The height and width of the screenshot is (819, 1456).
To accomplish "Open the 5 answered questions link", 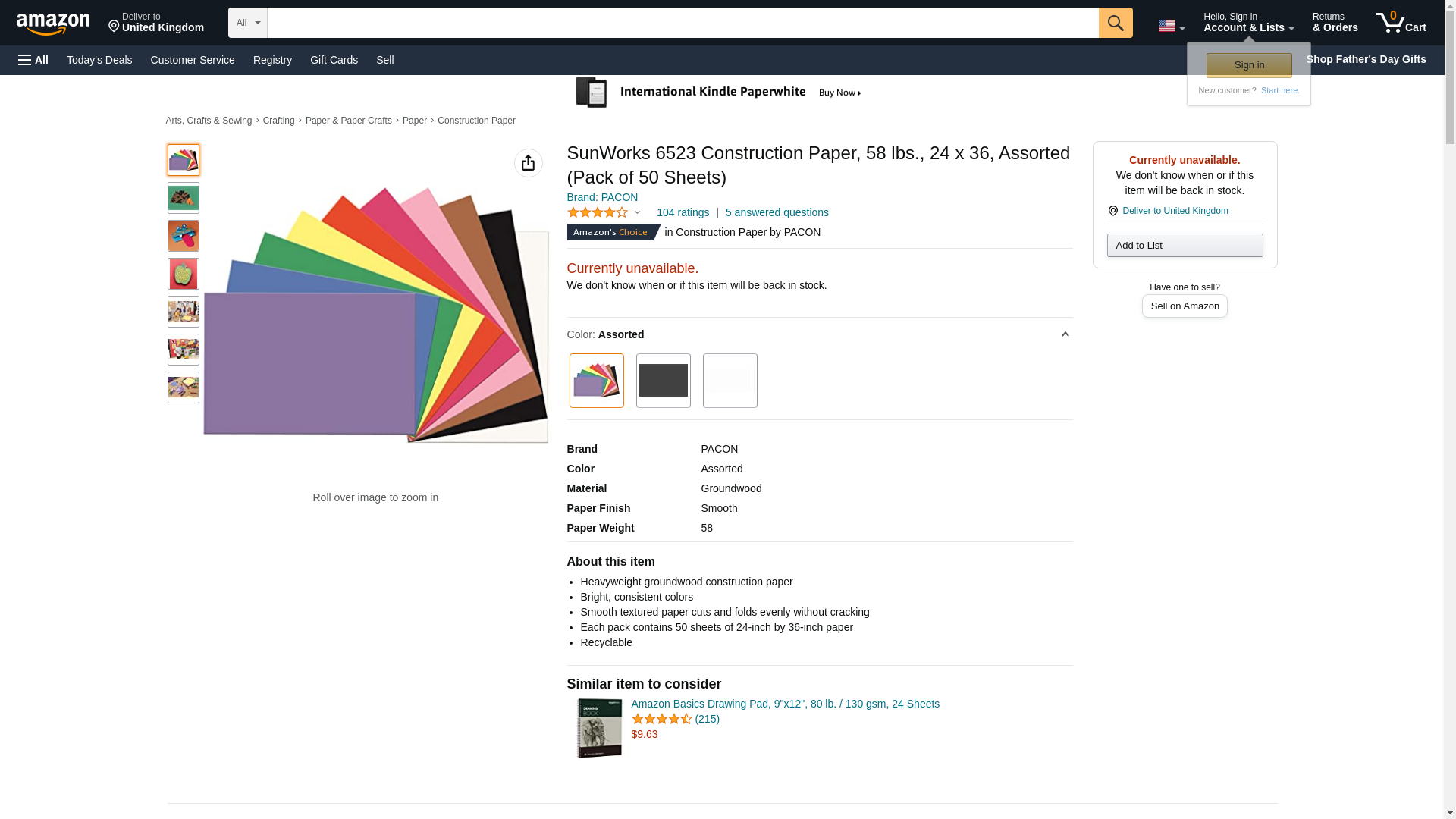I will tap(777, 212).
